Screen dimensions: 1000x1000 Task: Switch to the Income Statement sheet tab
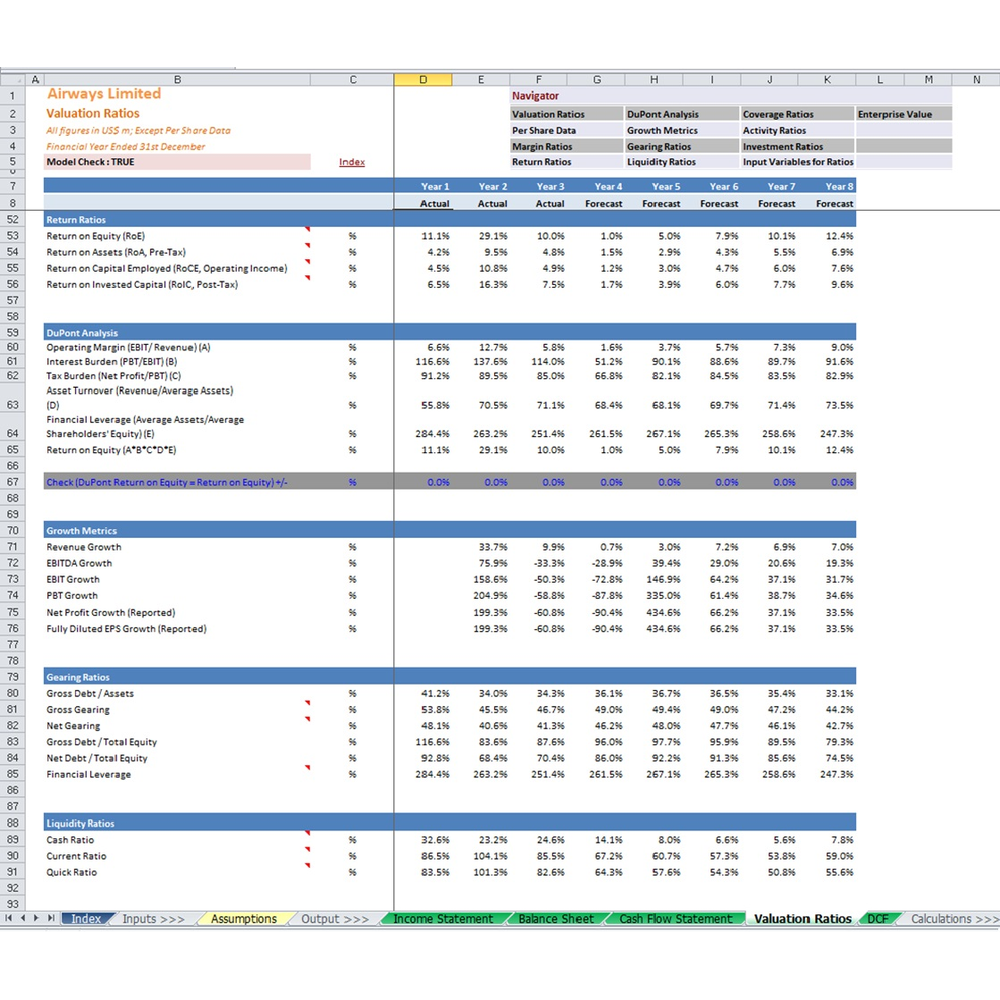pyautogui.click(x=443, y=918)
